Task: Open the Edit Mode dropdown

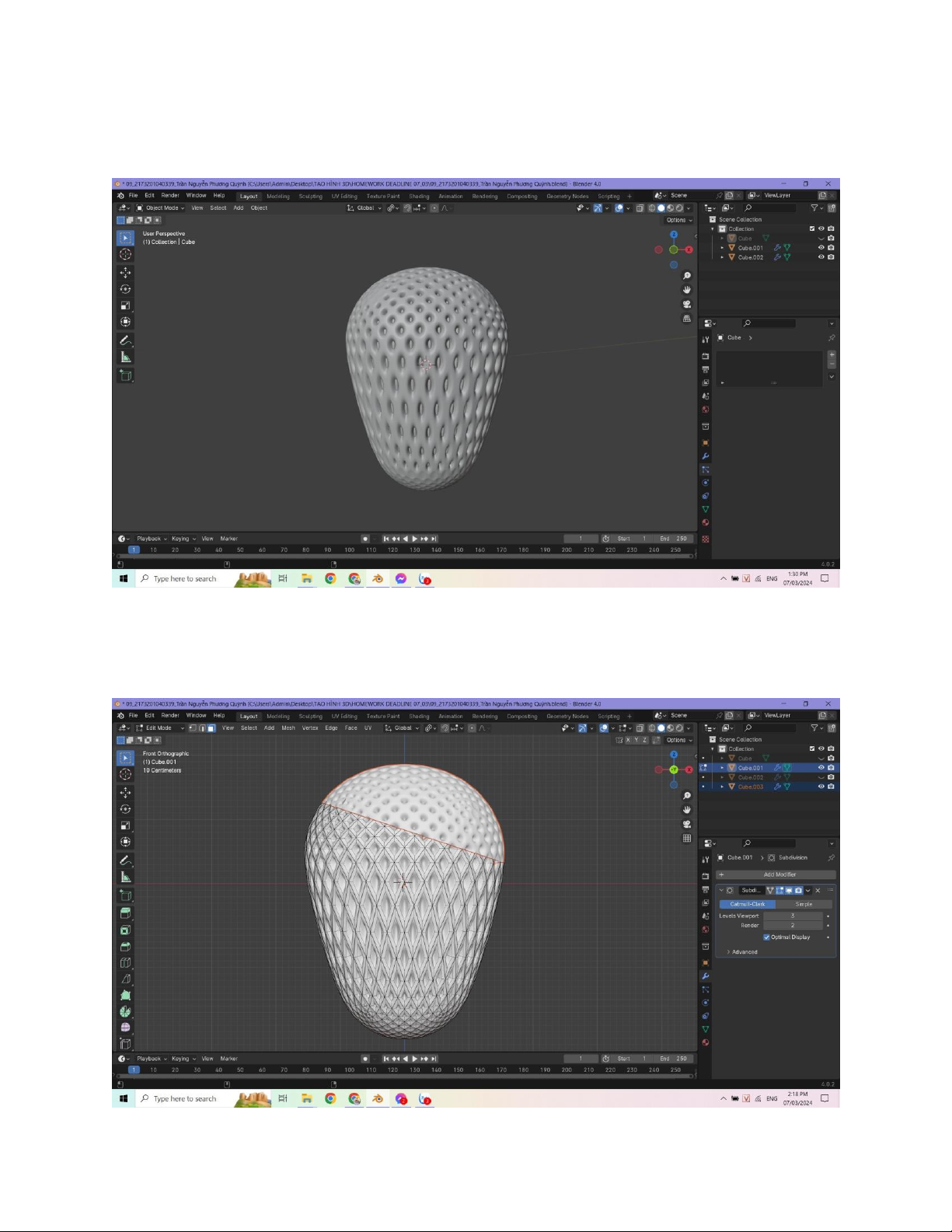Action: 161,728
